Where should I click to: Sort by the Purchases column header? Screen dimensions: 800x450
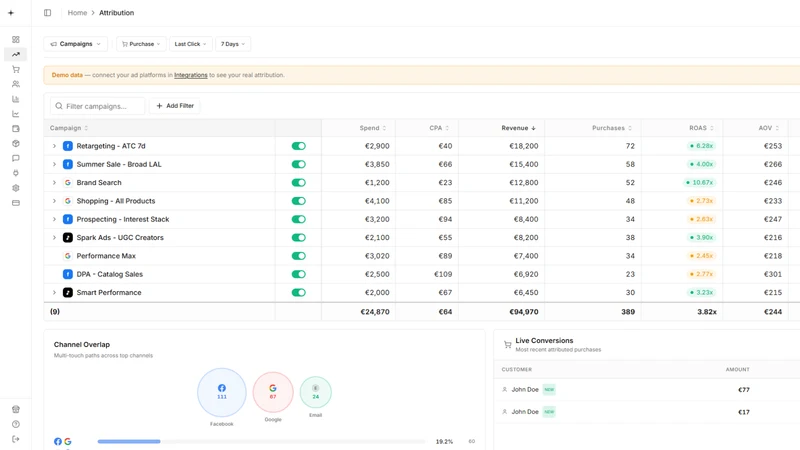(x=612, y=128)
